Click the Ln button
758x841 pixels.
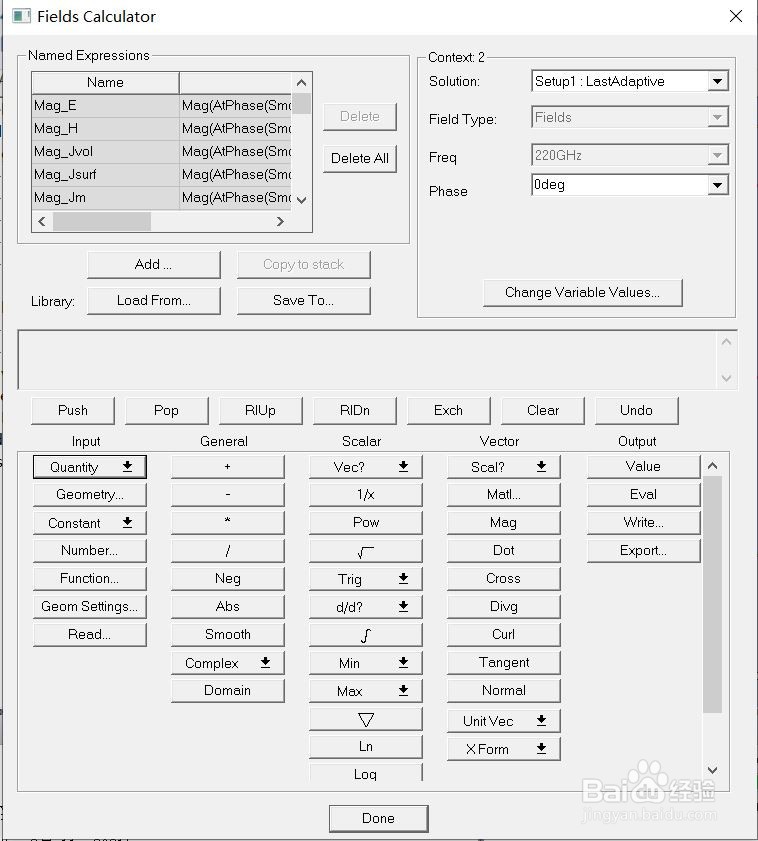pyautogui.click(x=365, y=747)
